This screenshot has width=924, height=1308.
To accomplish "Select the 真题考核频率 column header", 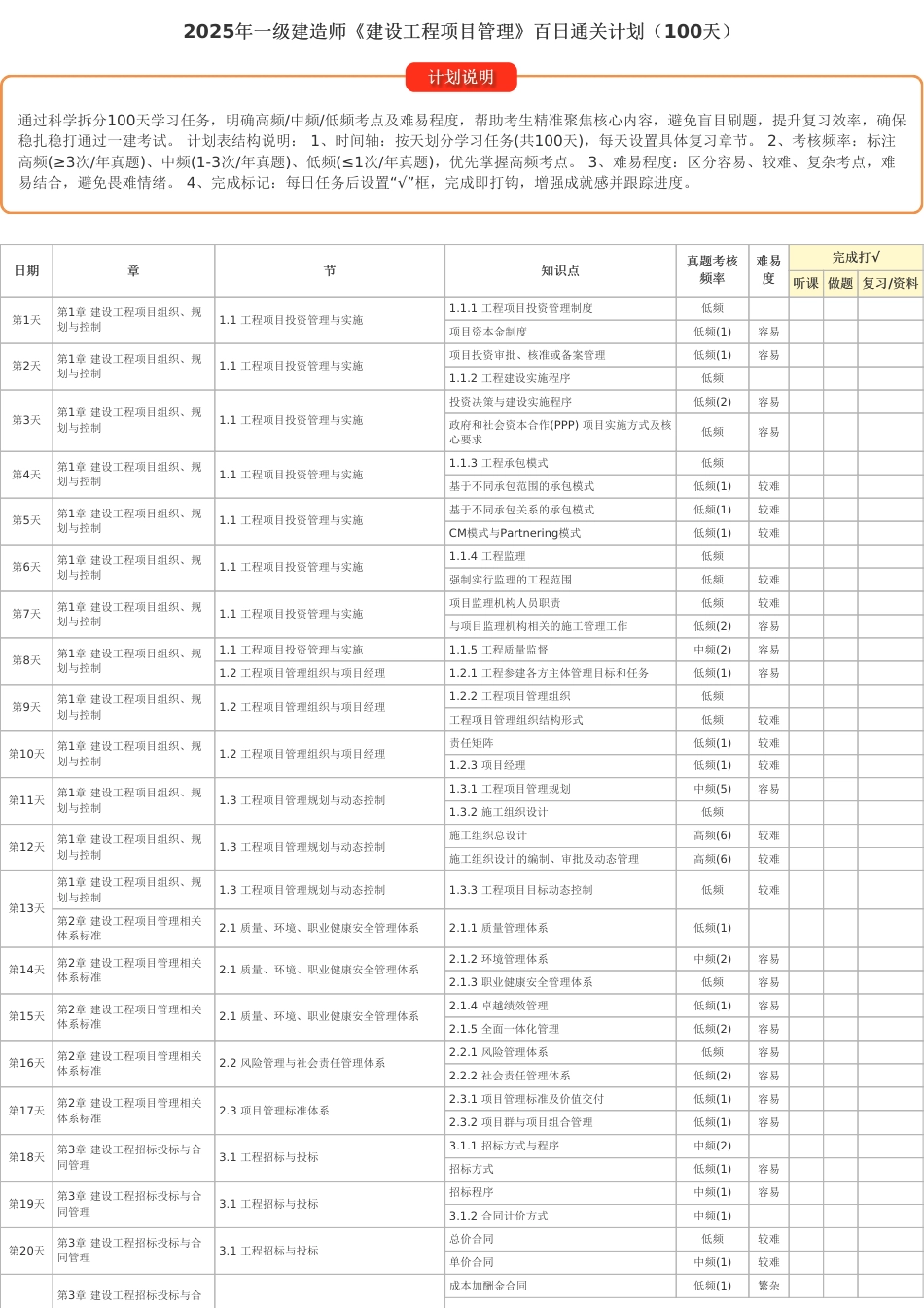I will coord(712,270).
